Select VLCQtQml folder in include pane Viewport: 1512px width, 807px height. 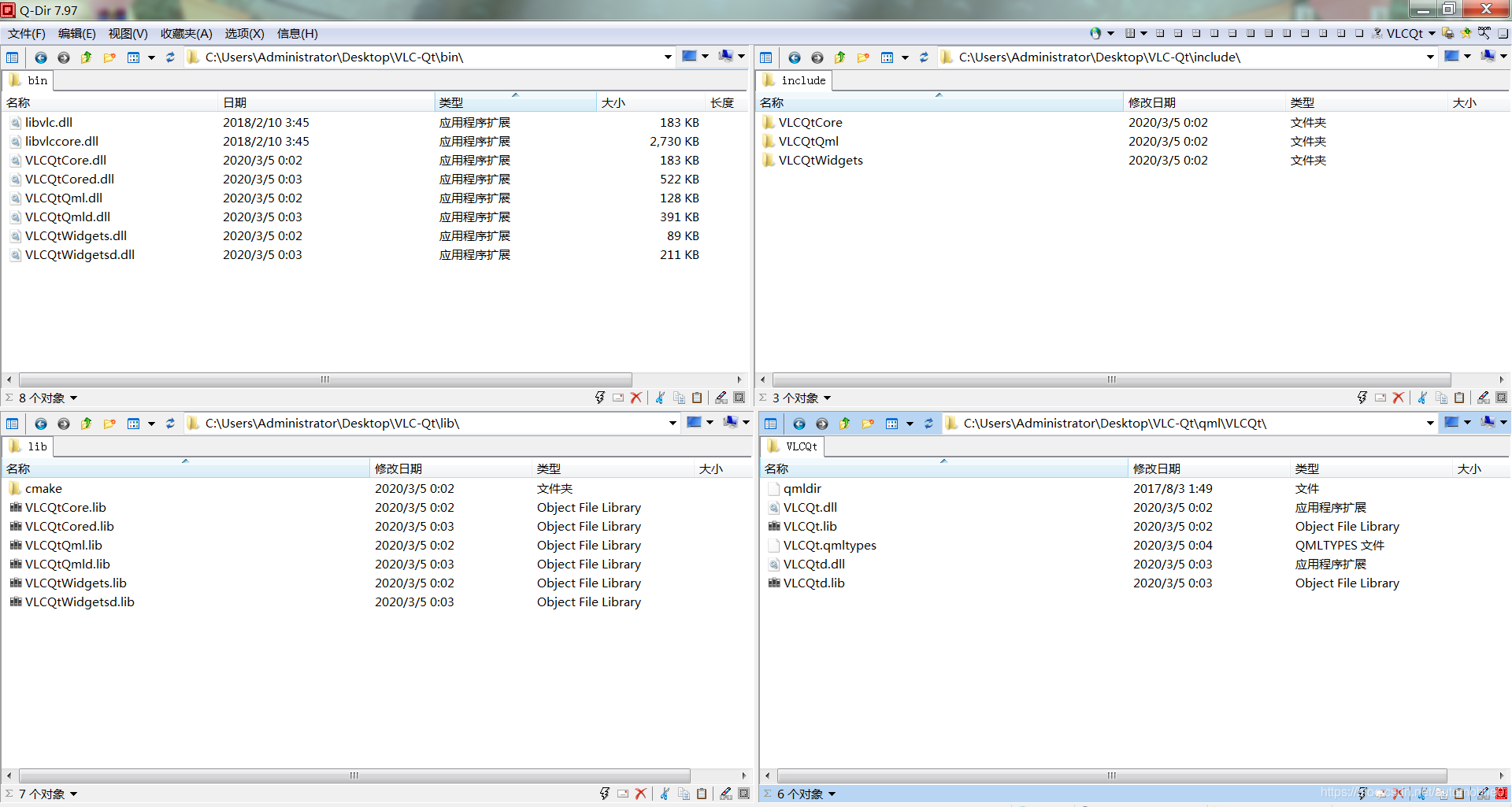point(808,142)
